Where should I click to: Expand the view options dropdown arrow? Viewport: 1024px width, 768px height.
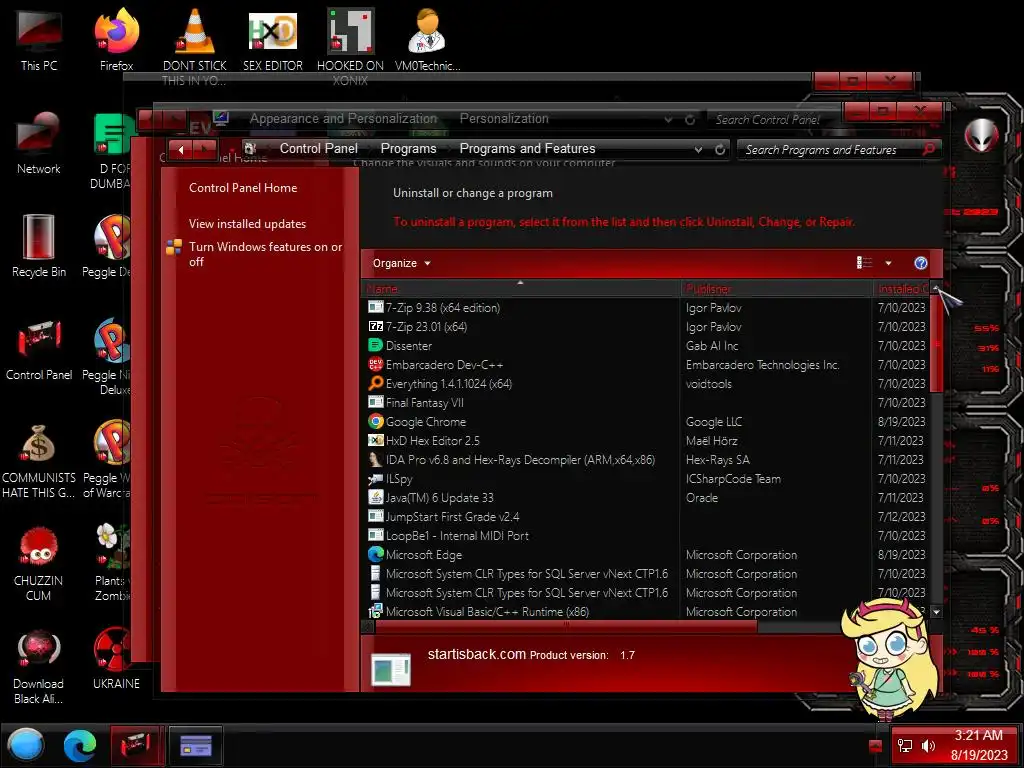[x=888, y=263]
